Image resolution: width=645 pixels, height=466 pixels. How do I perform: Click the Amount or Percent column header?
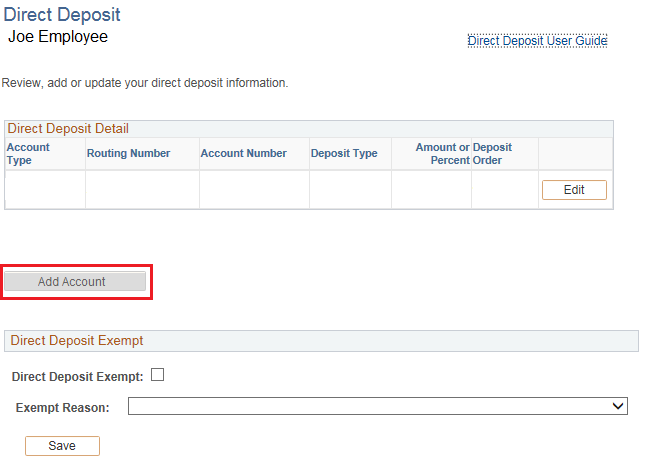[x=443, y=153]
